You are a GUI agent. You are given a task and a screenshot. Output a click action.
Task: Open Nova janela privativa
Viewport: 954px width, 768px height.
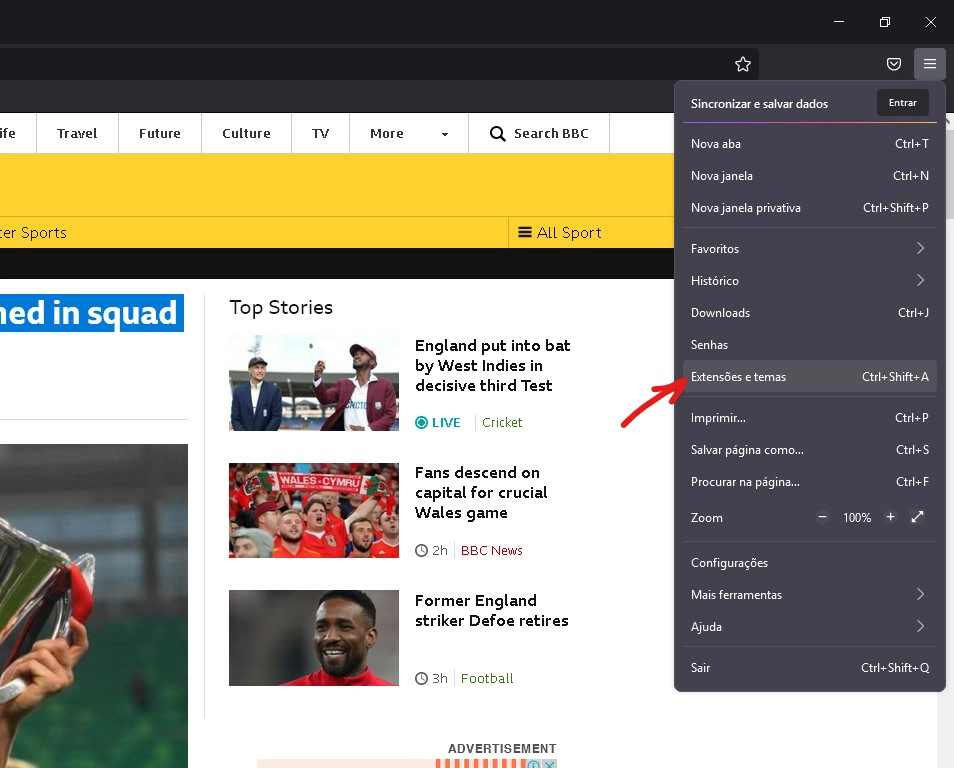click(809, 208)
